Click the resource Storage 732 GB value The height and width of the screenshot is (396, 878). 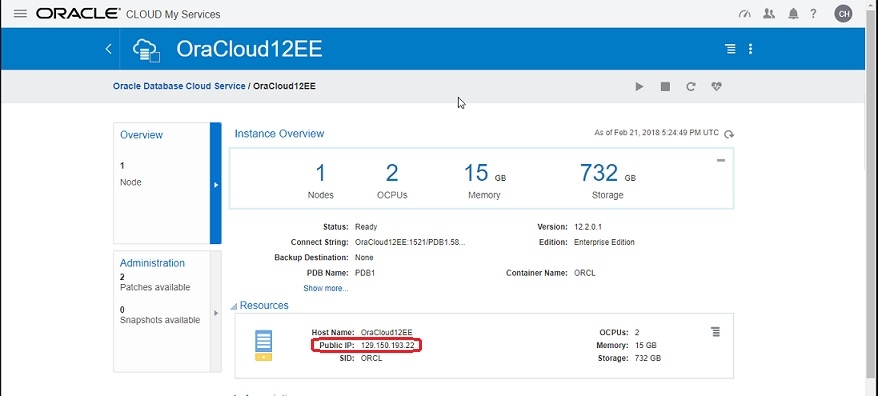coord(648,358)
